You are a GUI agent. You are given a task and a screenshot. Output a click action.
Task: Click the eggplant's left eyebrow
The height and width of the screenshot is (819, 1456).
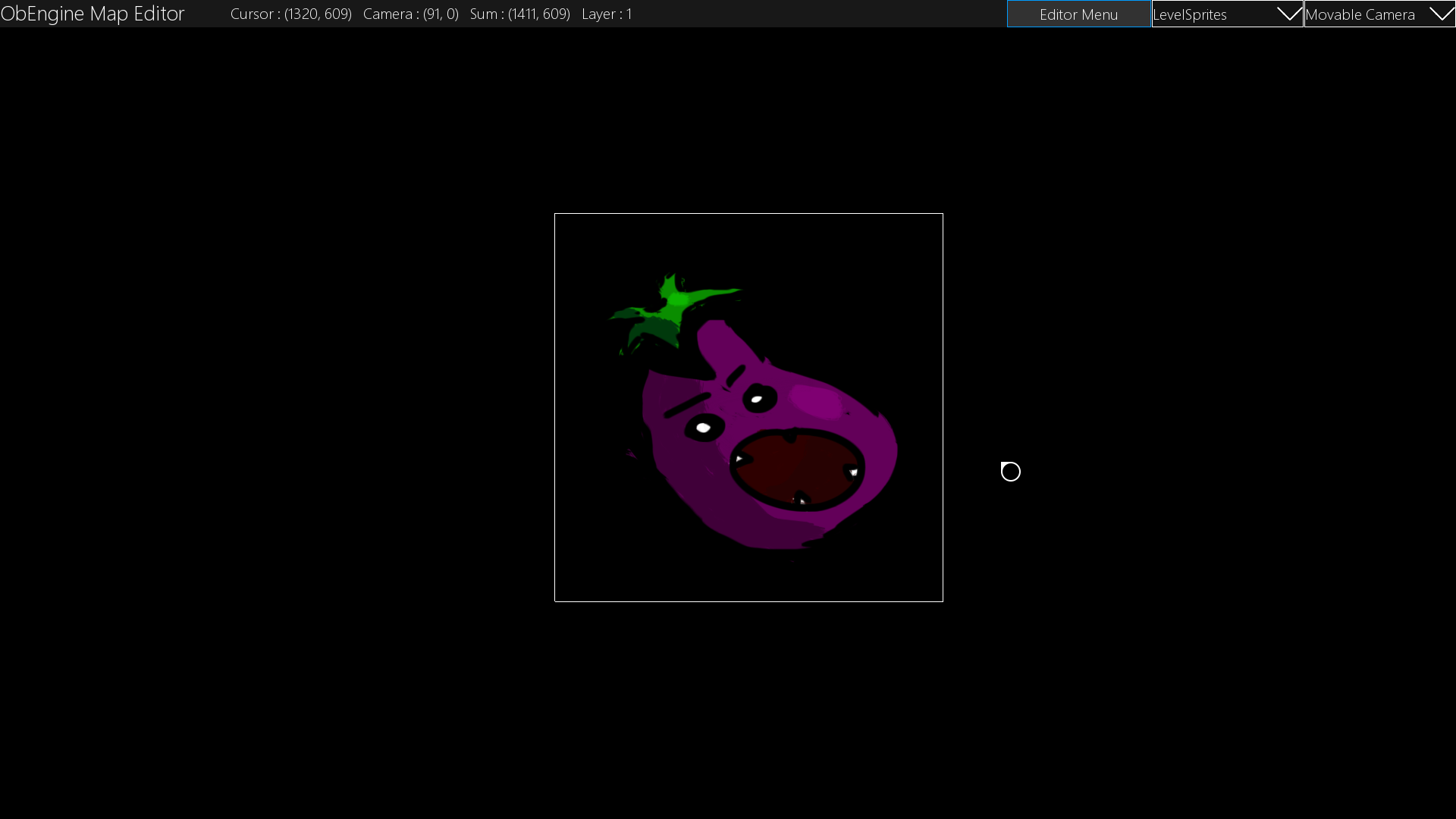pyautogui.click(x=686, y=406)
